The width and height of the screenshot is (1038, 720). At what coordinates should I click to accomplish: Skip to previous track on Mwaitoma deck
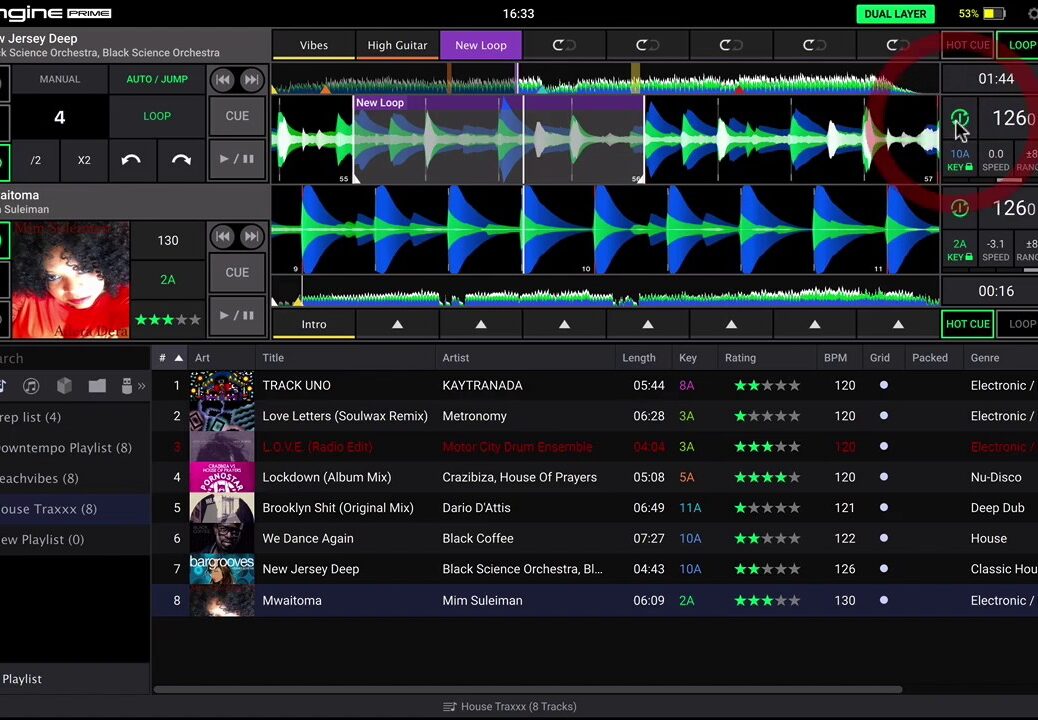click(x=223, y=236)
